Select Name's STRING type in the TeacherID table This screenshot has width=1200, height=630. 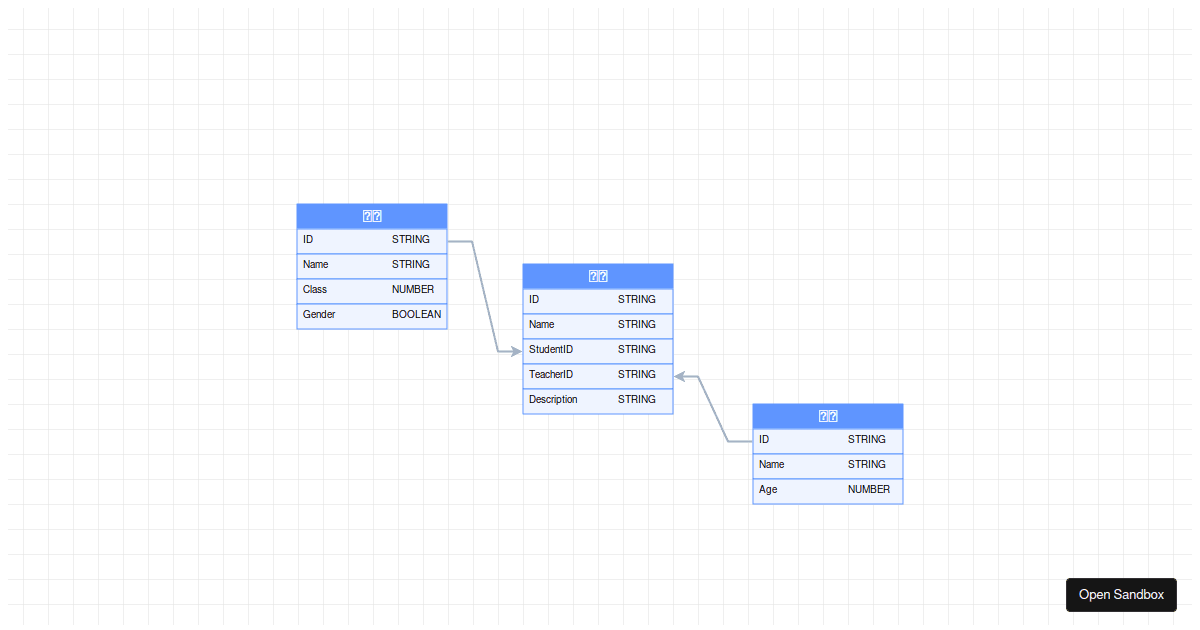click(x=637, y=325)
